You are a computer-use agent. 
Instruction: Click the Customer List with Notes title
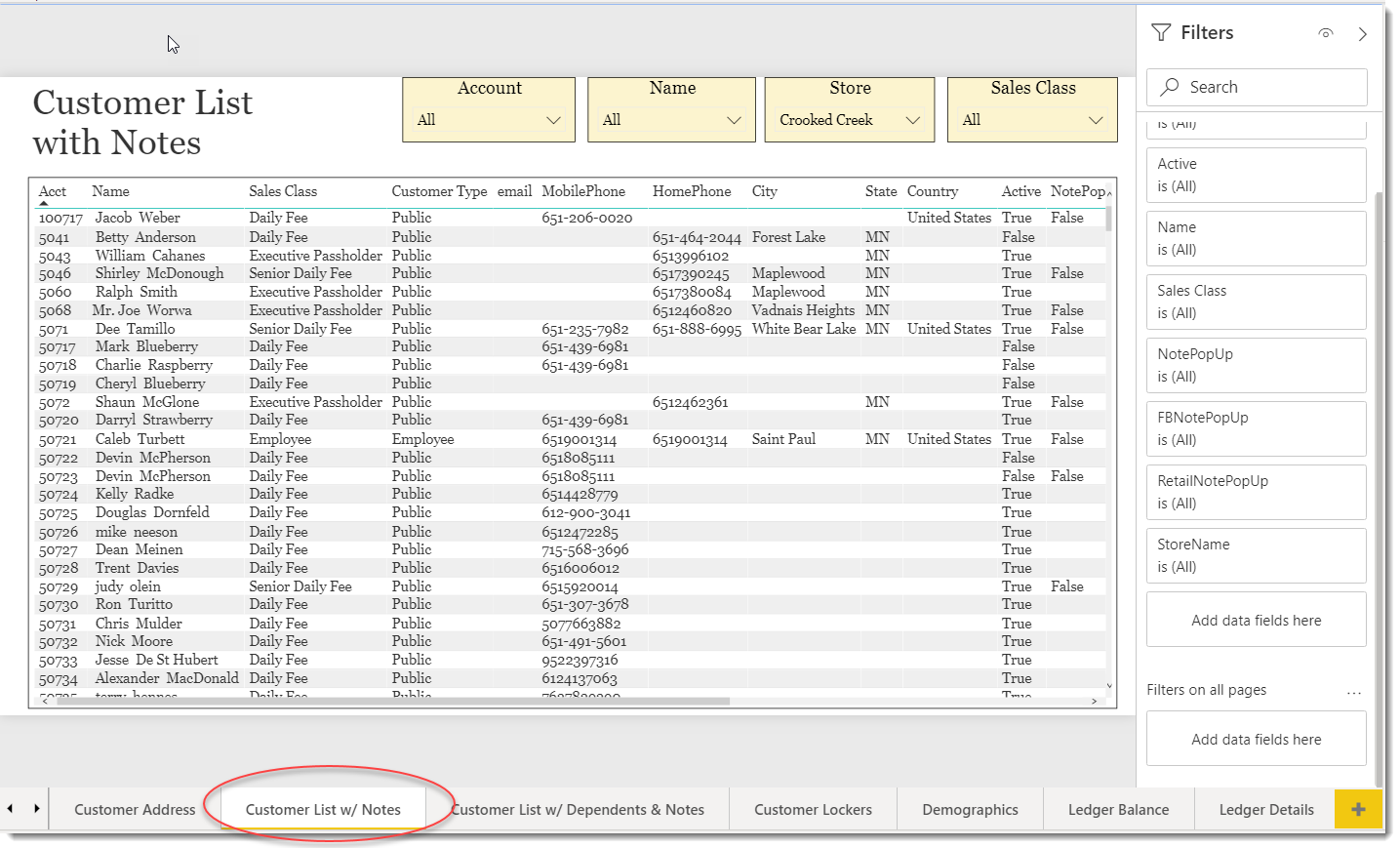click(x=142, y=123)
